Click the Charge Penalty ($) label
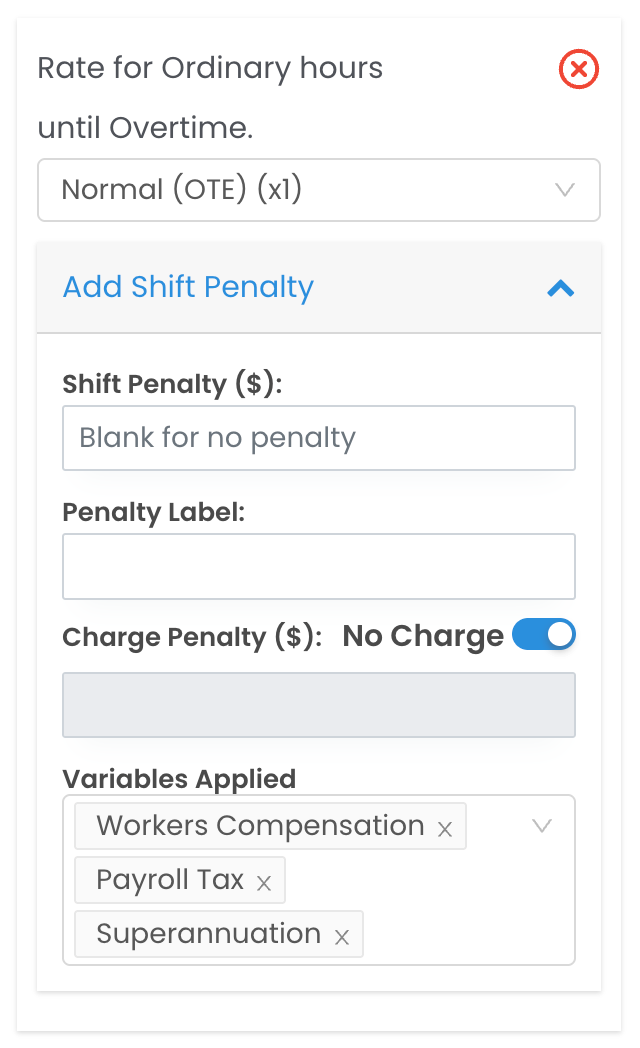The height and width of the screenshot is (1048, 640). (x=192, y=638)
